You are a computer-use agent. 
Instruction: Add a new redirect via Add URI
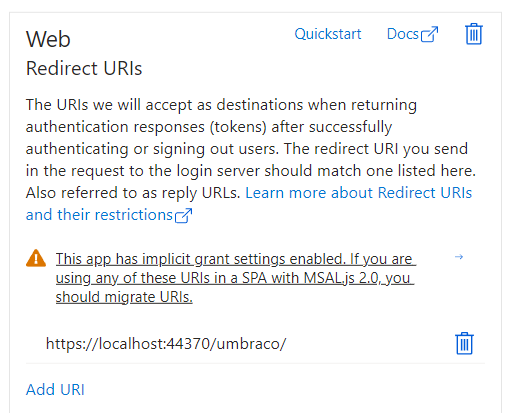tap(55, 389)
